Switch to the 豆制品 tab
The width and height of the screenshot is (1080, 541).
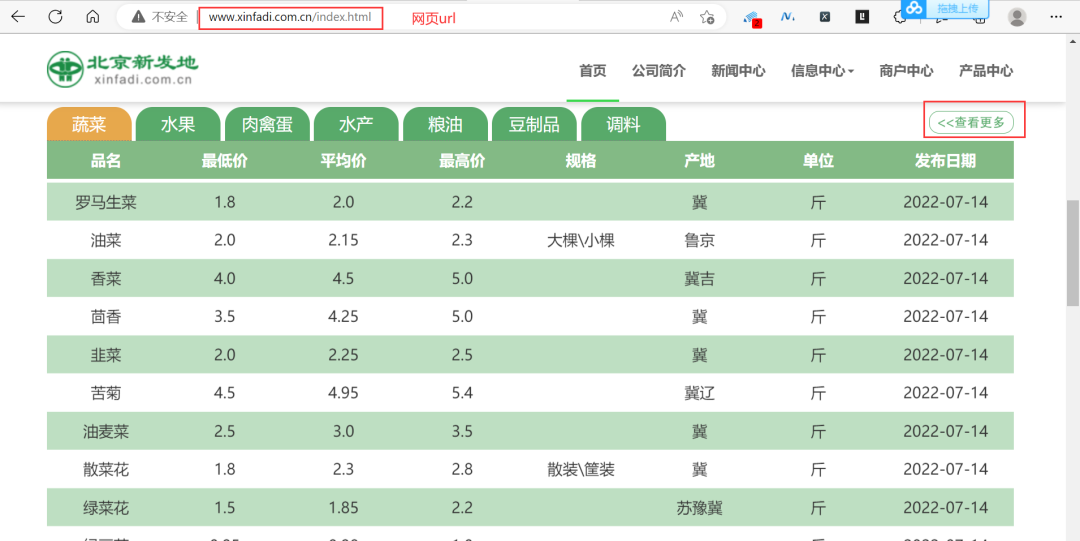coord(534,124)
